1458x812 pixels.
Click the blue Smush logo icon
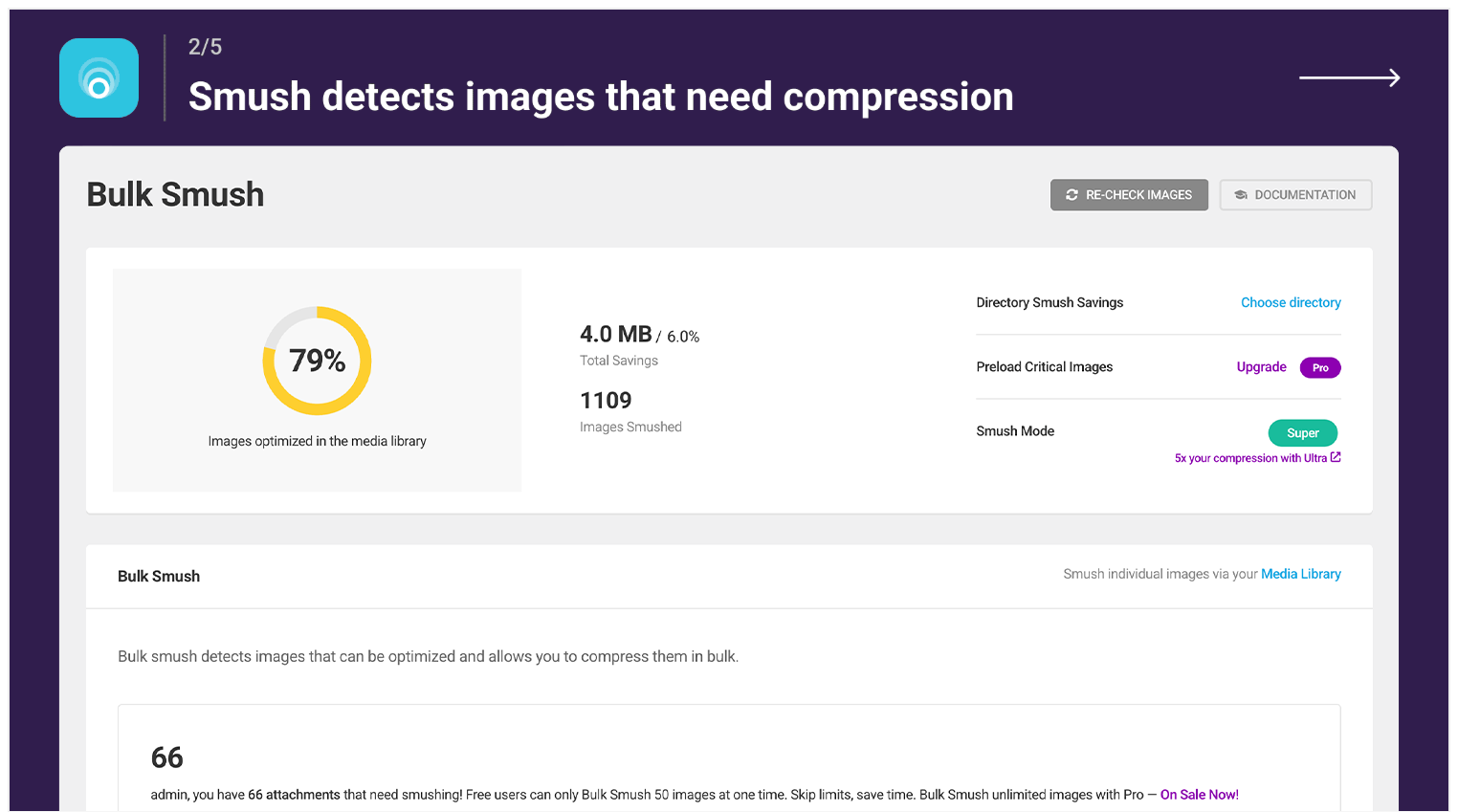click(99, 77)
